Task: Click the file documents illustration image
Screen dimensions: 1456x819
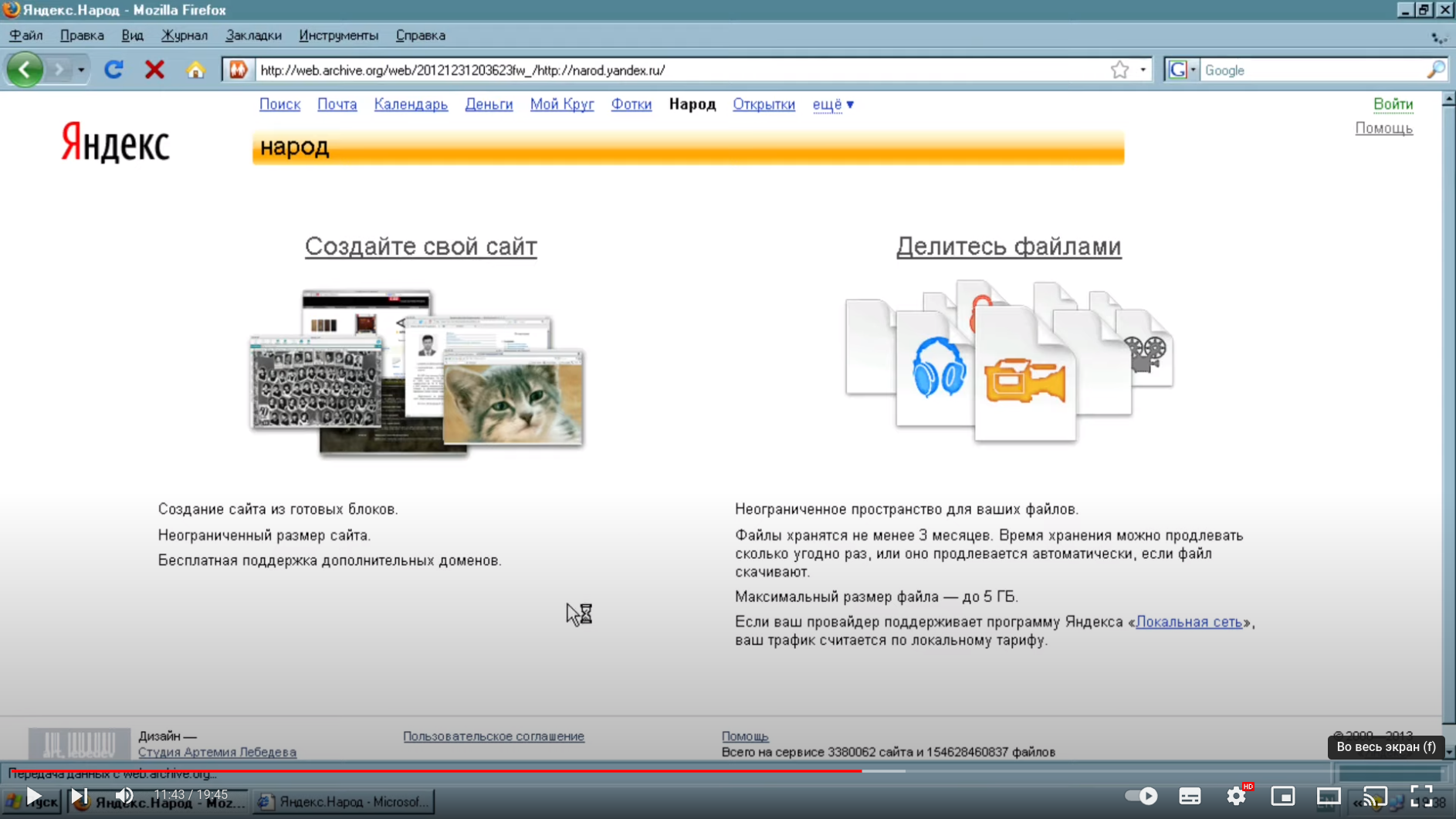Action: (x=1009, y=360)
